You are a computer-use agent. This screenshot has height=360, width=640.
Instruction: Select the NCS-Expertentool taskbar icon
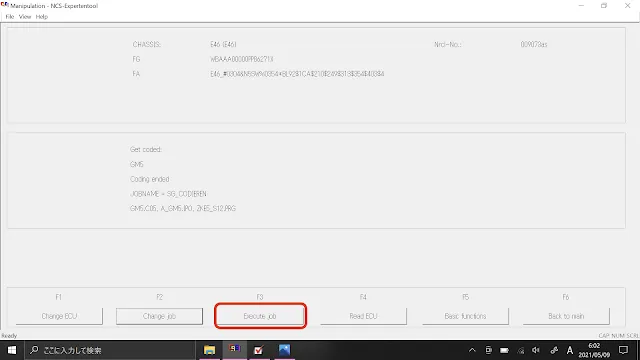point(235,350)
